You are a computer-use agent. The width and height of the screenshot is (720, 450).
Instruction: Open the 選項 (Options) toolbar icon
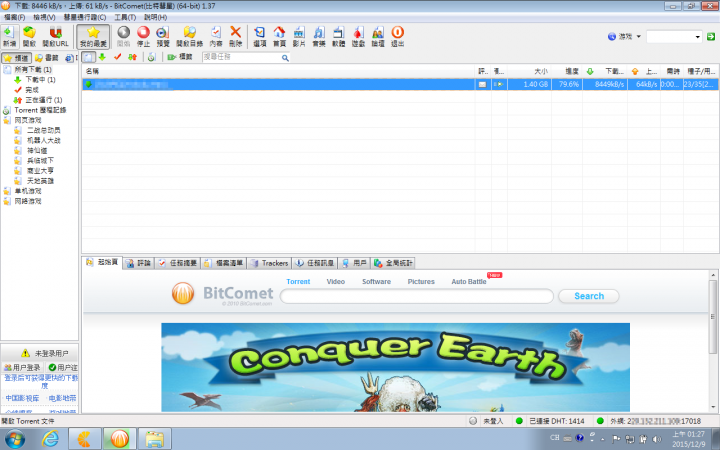click(259, 36)
